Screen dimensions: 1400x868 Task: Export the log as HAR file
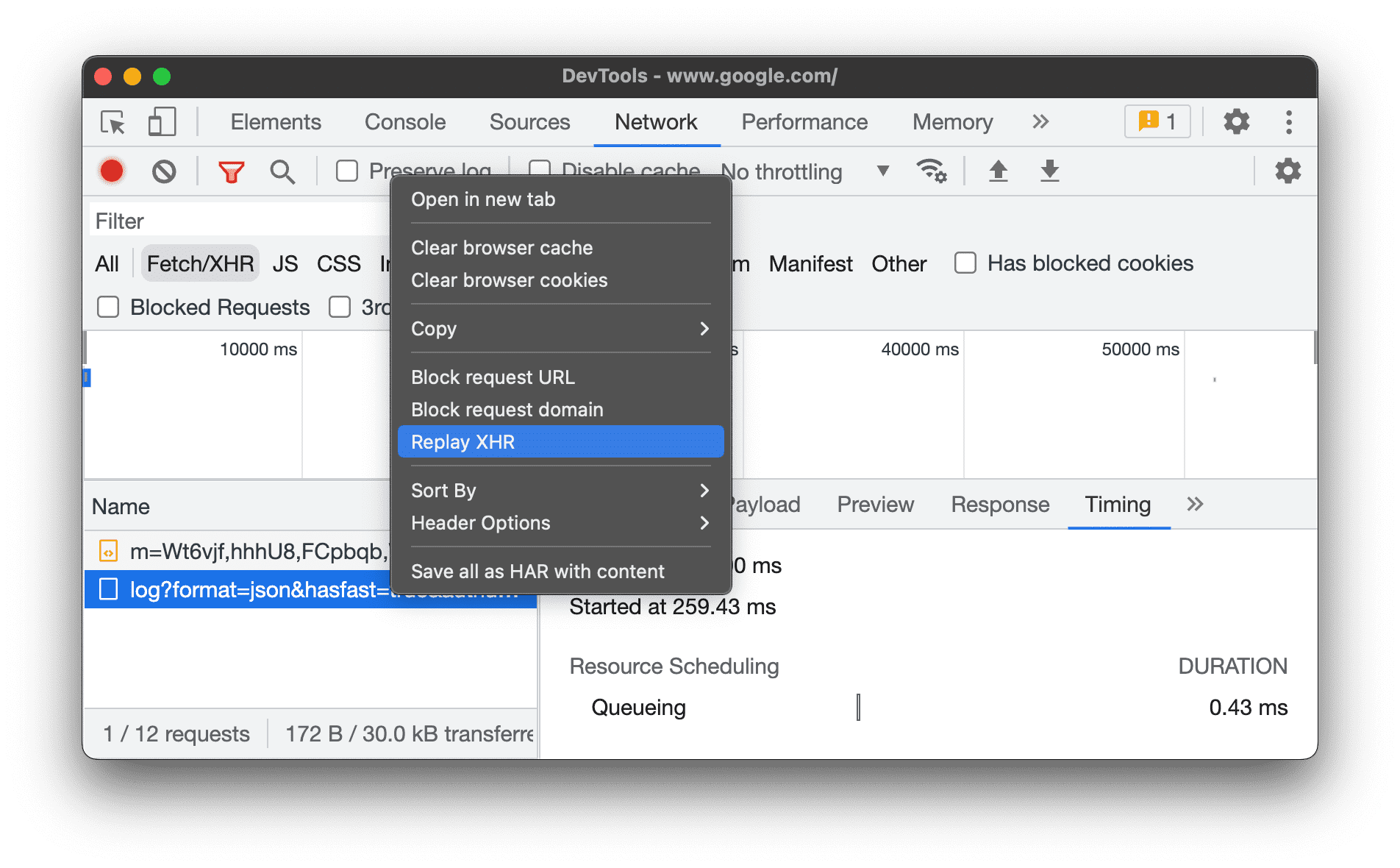point(1049,171)
